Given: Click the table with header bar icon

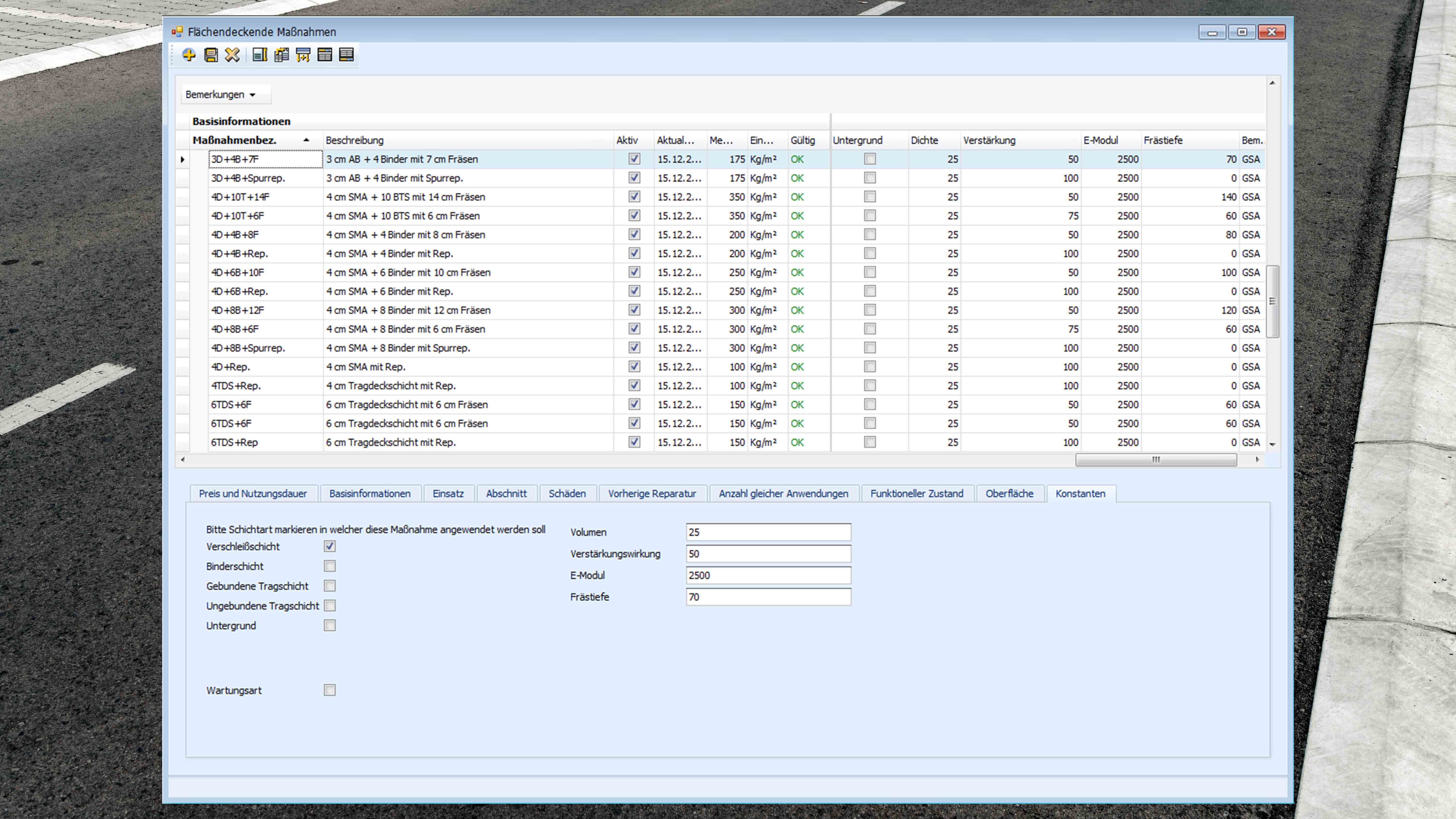Looking at the screenshot, I should click(325, 55).
